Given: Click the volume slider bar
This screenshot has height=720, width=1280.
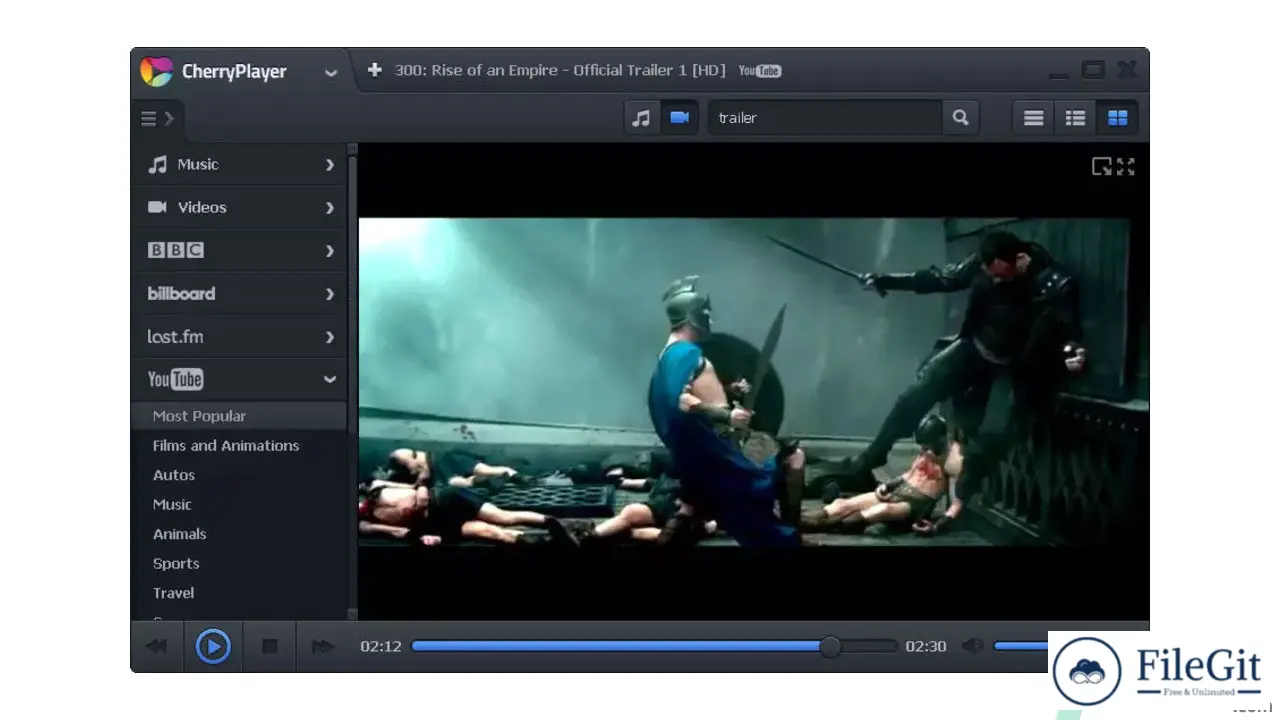Looking at the screenshot, I should coord(1021,646).
